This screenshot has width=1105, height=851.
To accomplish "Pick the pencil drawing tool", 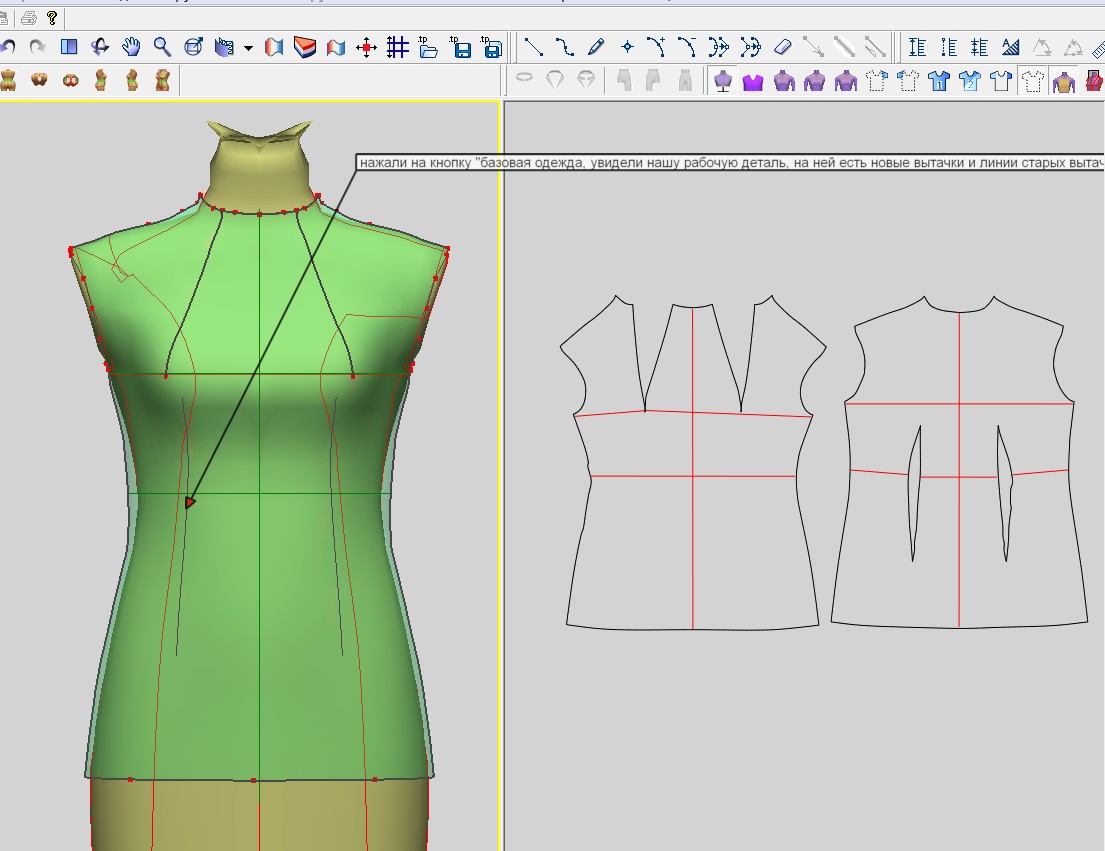I will [x=596, y=47].
